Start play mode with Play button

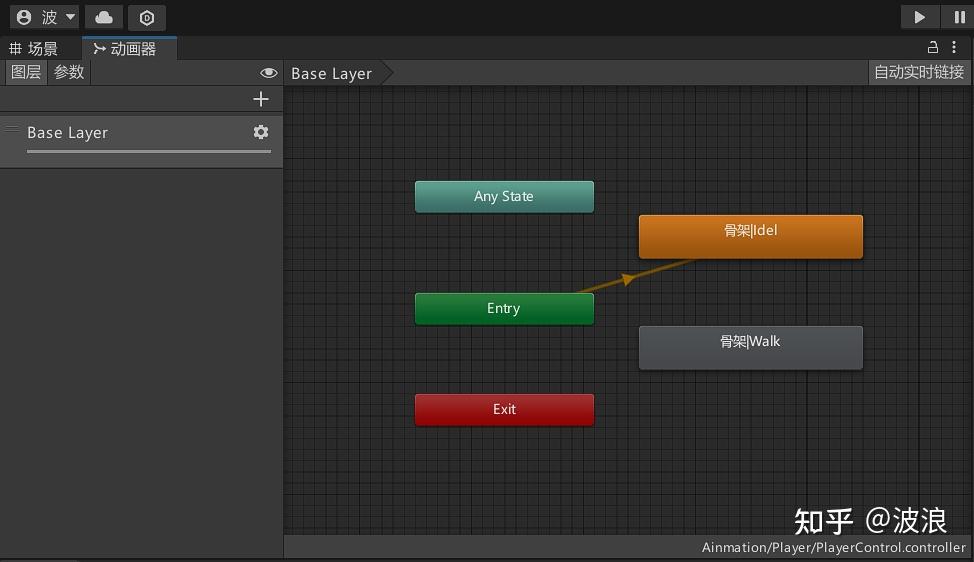pos(919,17)
